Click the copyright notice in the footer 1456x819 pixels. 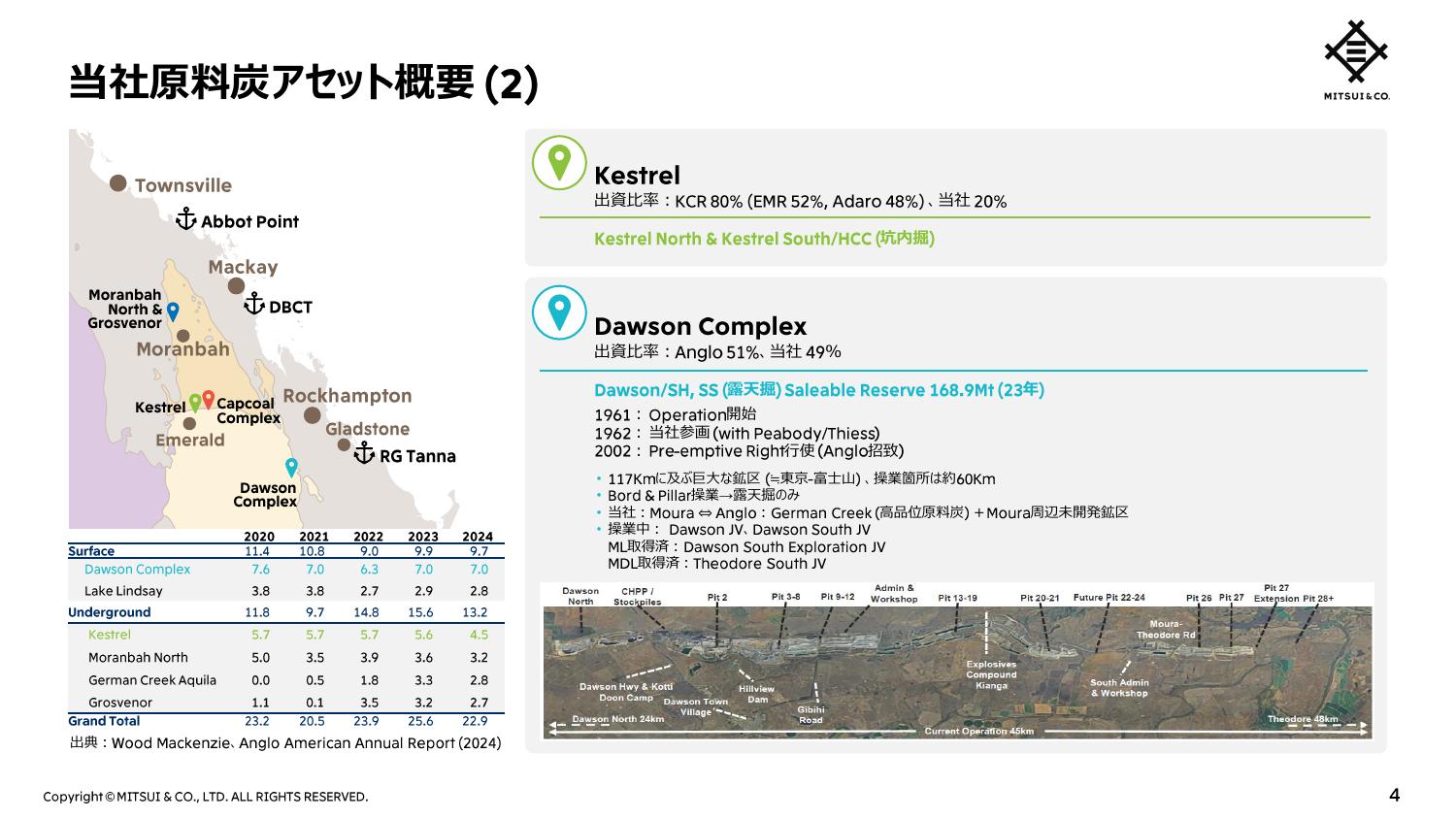205,797
